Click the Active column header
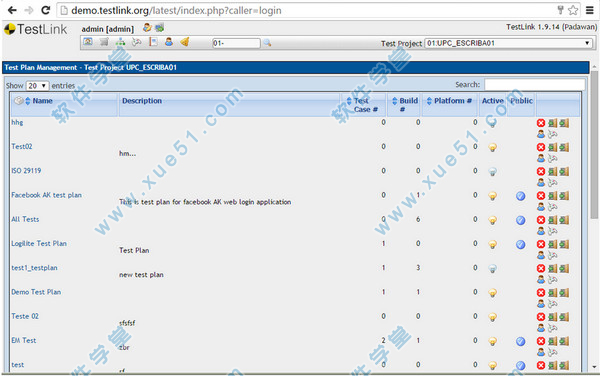The width and height of the screenshot is (600, 376). pos(492,101)
